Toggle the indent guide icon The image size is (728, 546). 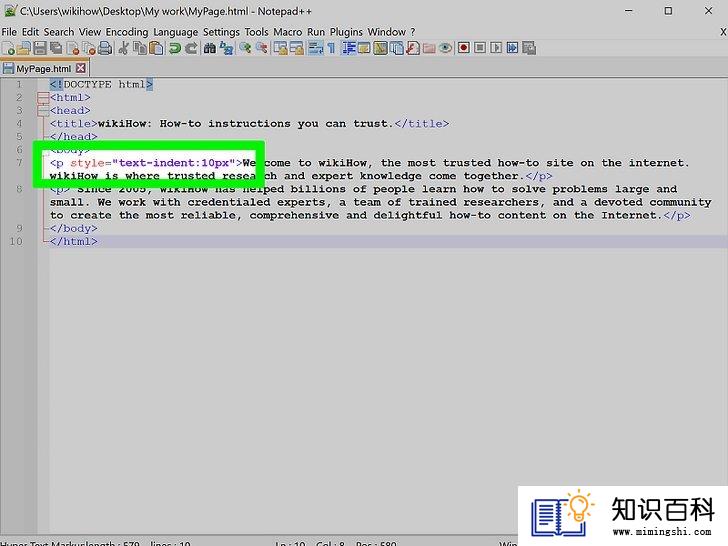(348, 48)
